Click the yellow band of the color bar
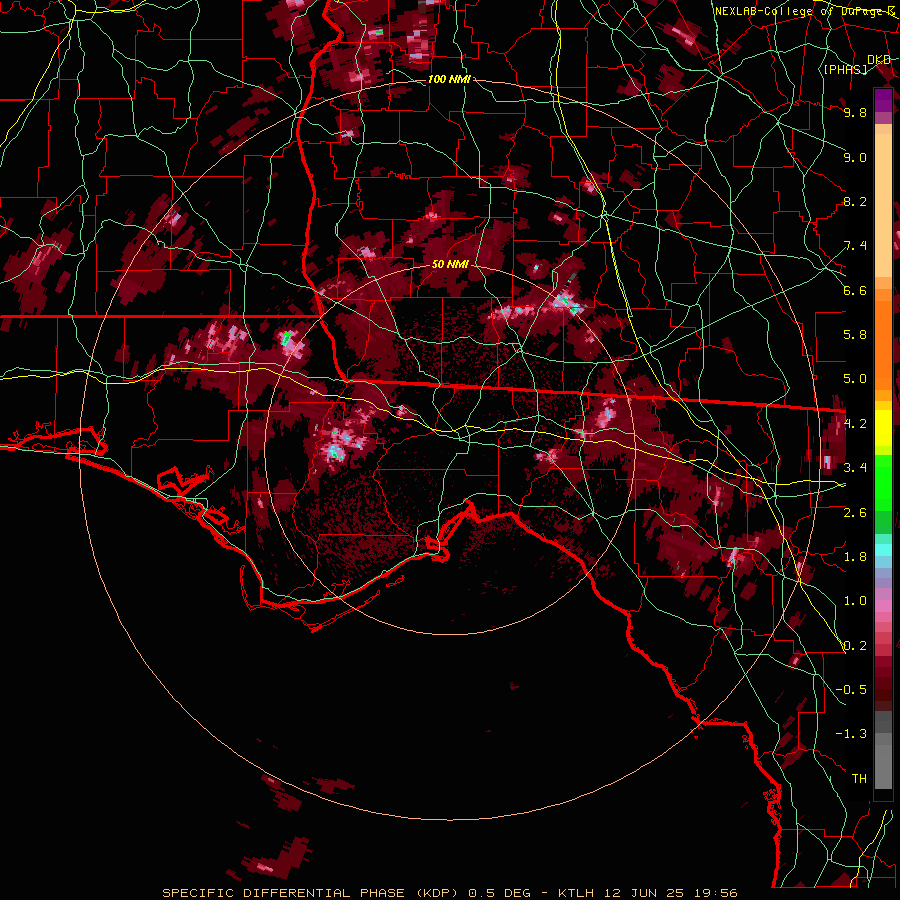 click(883, 428)
